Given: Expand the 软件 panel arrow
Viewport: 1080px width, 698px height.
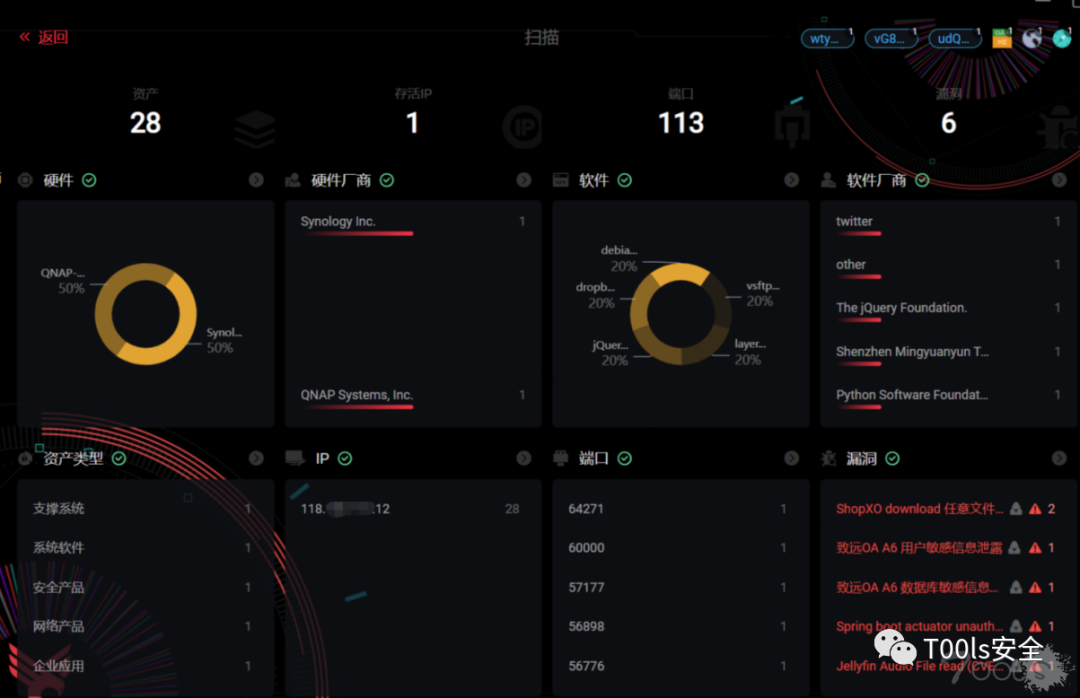Looking at the screenshot, I should 791,181.
